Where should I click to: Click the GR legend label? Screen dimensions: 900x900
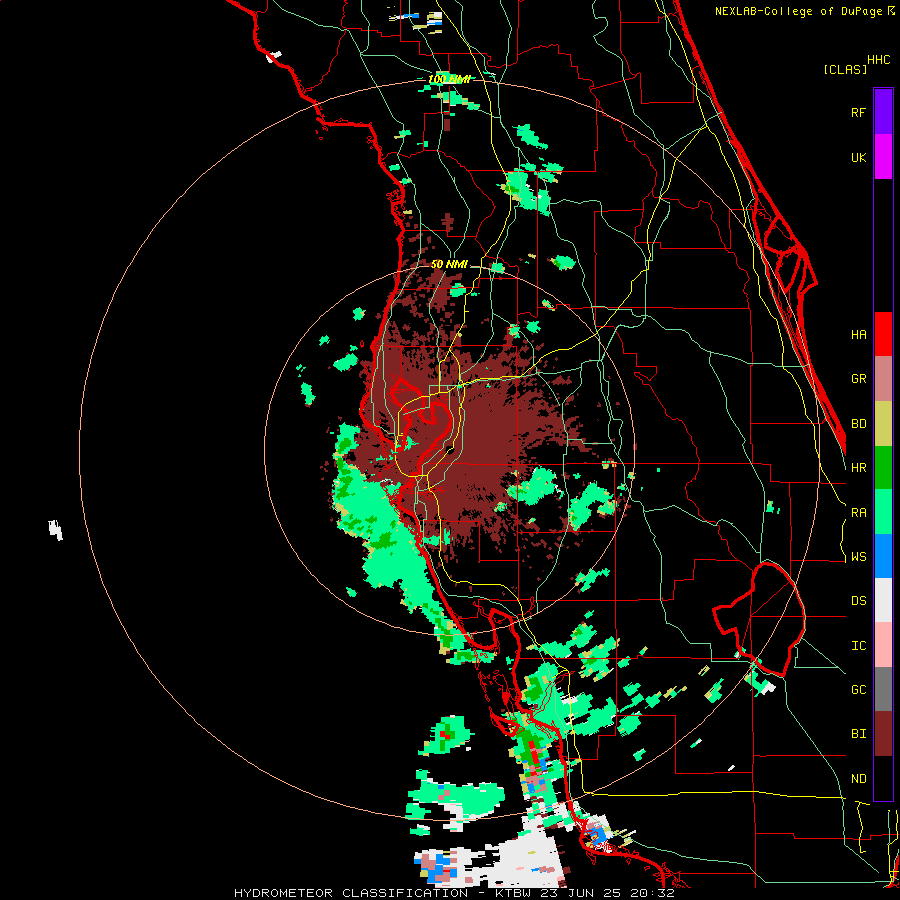coord(858,379)
